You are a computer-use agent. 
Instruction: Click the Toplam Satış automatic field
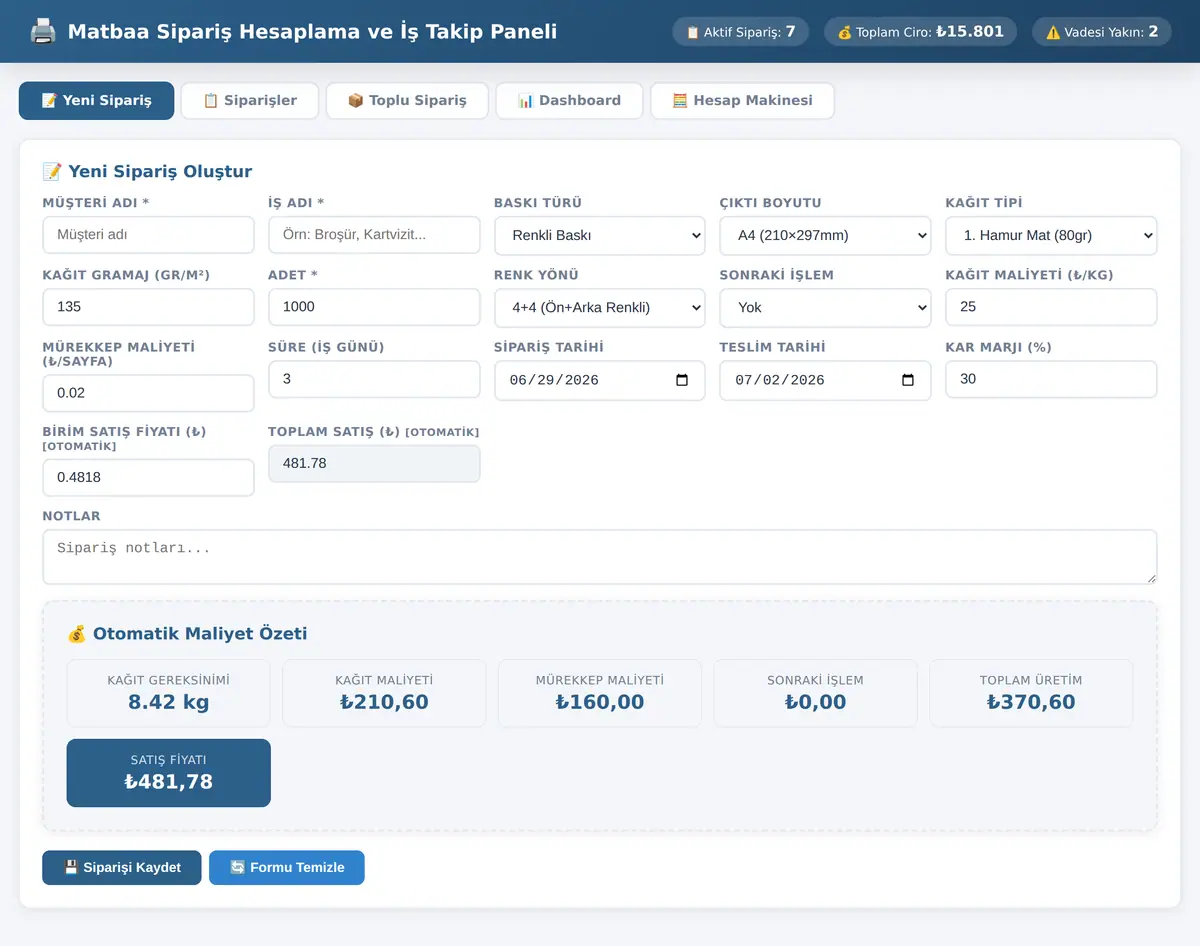coord(374,463)
